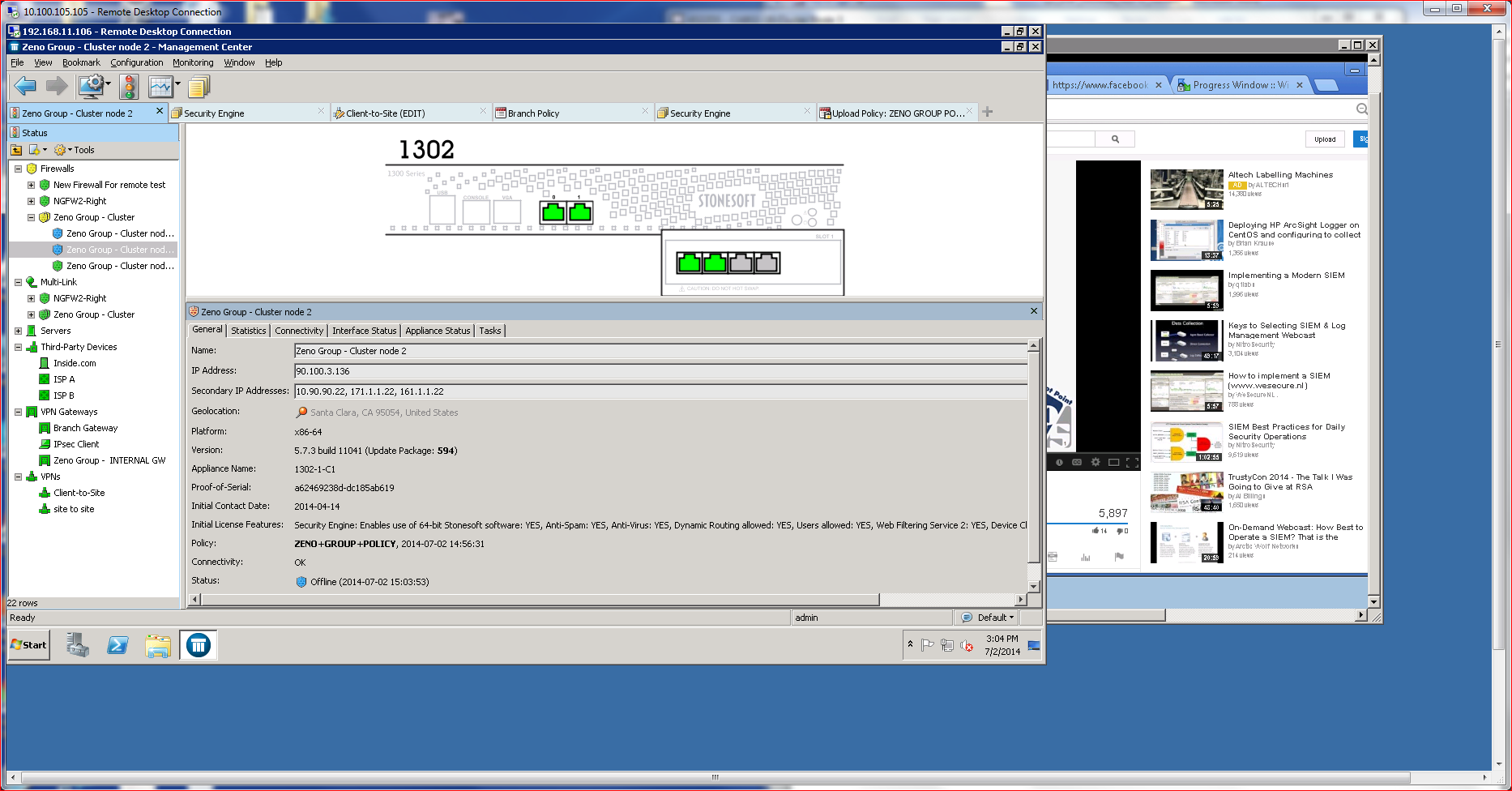The image size is (1512, 791).
Task: Click the Start button
Action: click(x=29, y=645)
